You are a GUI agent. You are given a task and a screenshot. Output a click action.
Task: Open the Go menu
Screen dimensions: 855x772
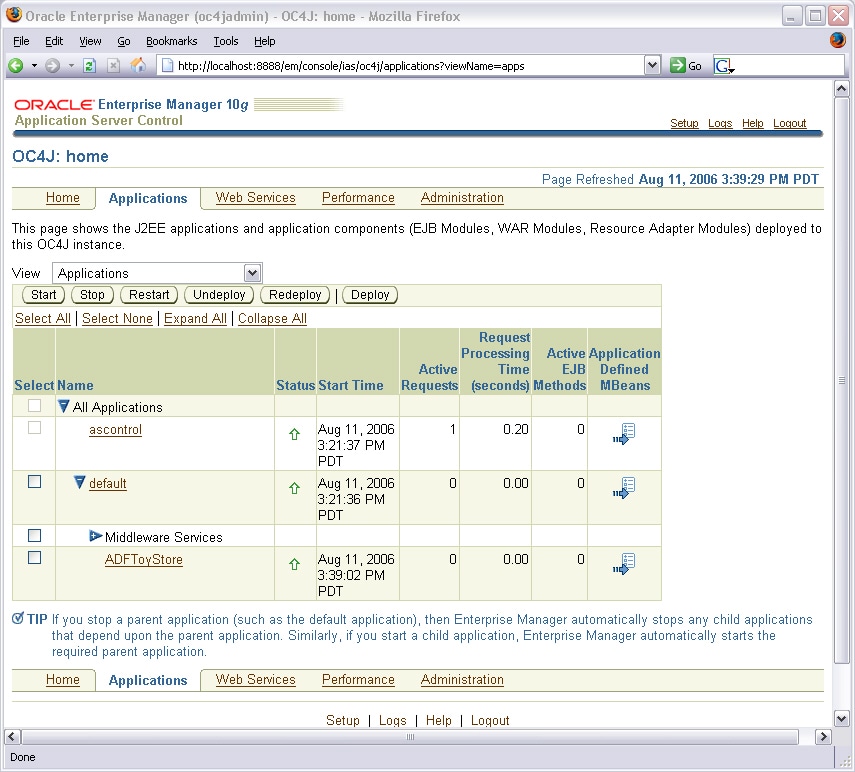click(124, 41)
